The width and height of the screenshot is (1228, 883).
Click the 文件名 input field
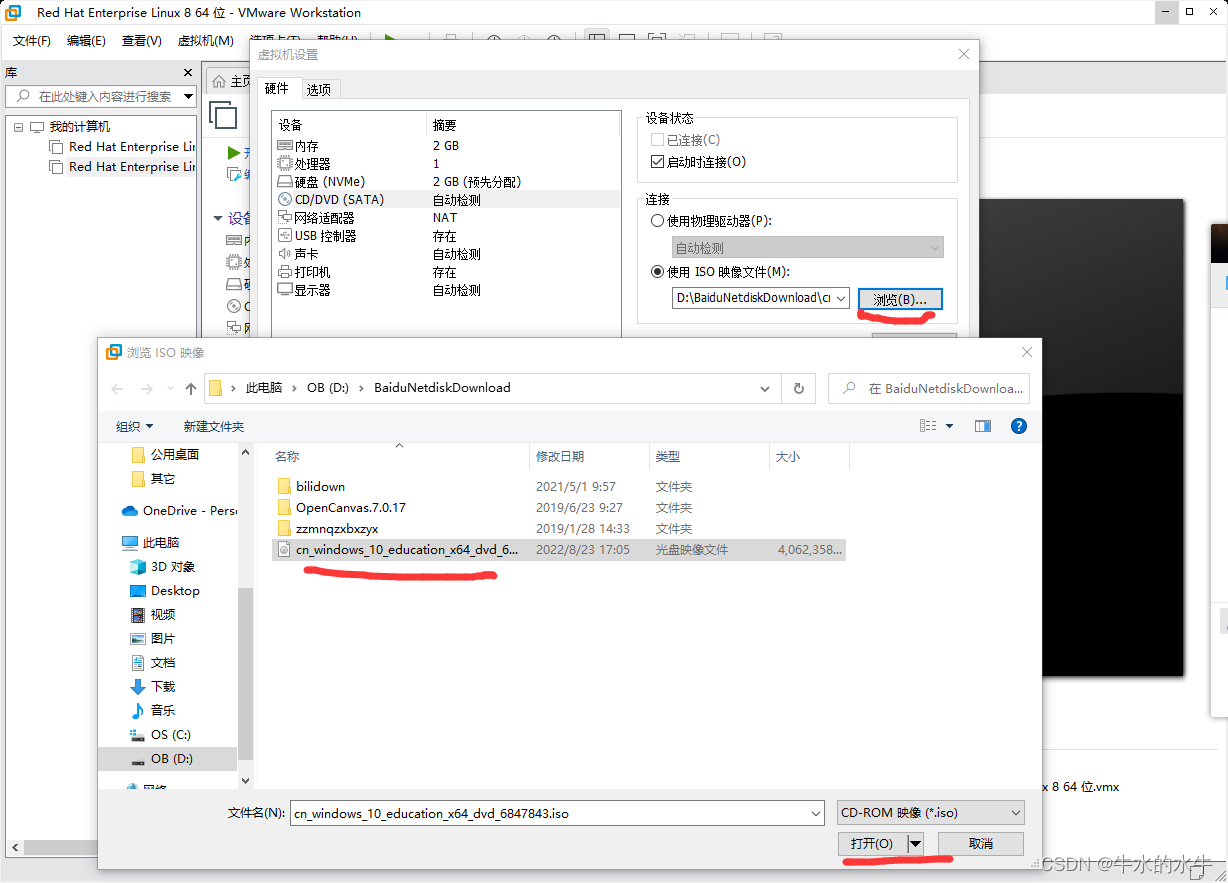(x=550, y=814)
